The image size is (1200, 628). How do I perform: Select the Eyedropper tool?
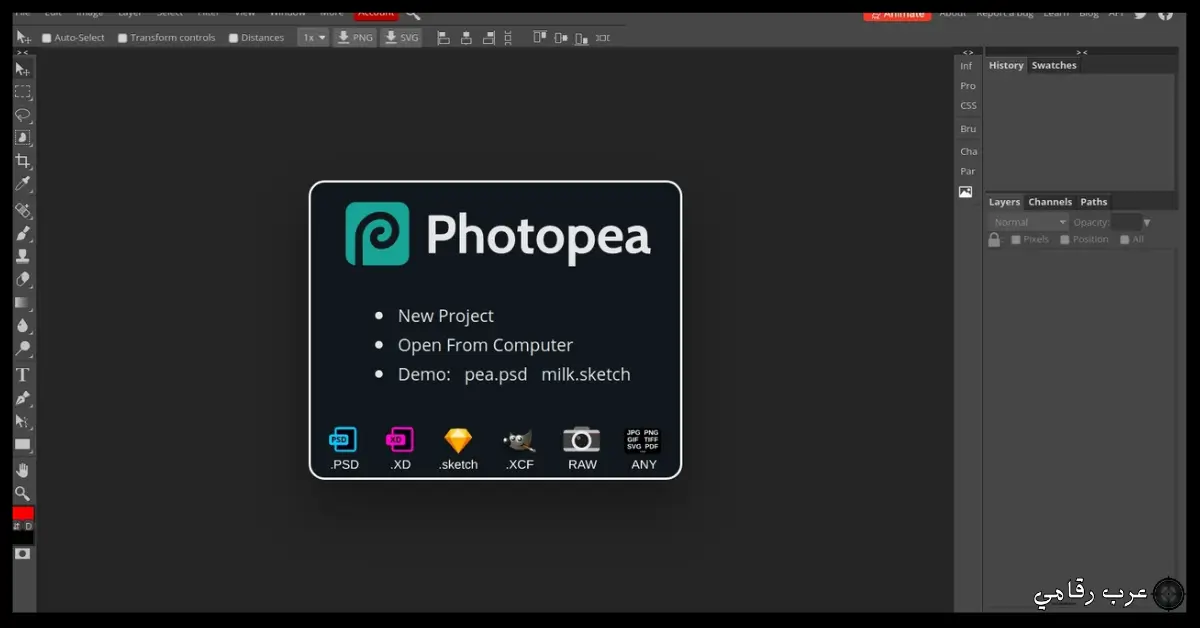[x=23, y=183]
